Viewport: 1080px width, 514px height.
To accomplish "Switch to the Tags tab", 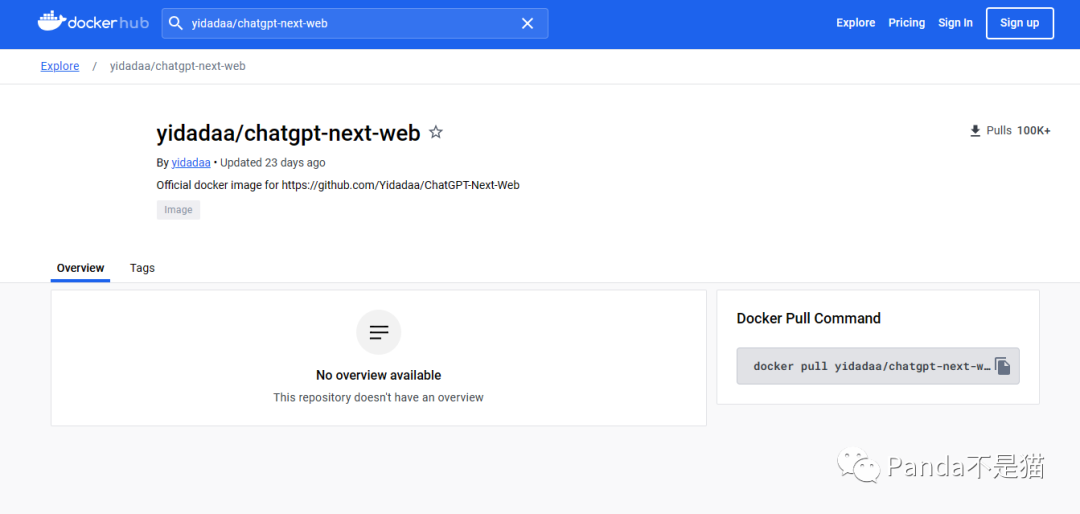I will pos(143,268).
